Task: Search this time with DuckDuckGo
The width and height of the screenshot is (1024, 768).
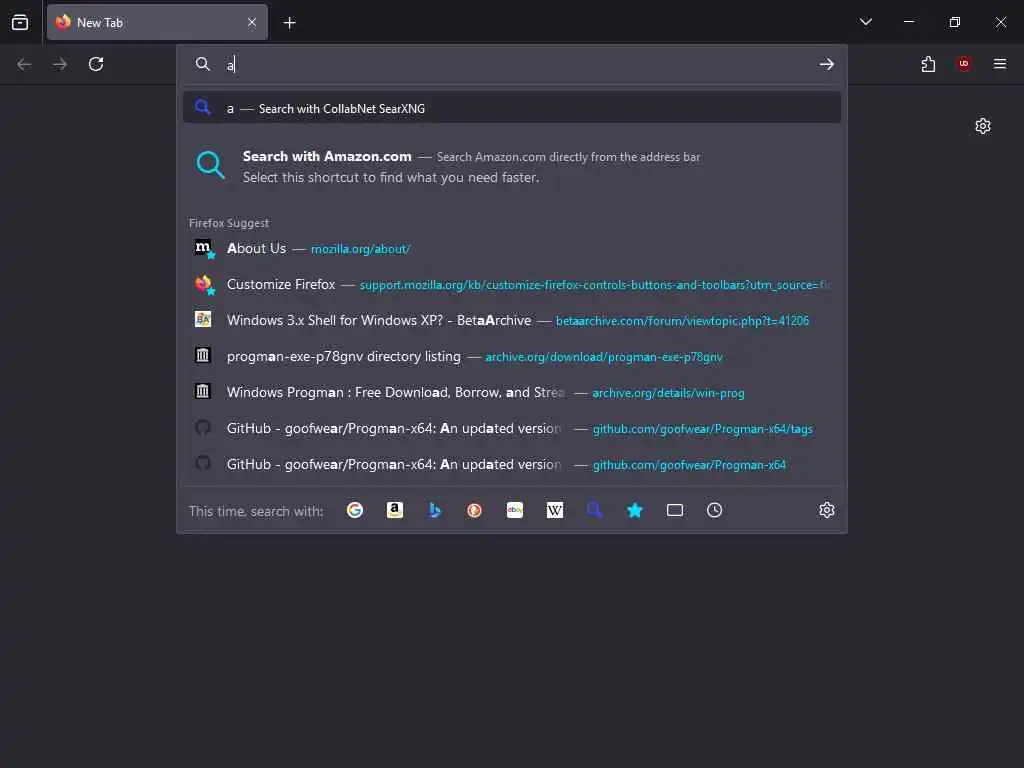Action: click(x=475, y=510)
